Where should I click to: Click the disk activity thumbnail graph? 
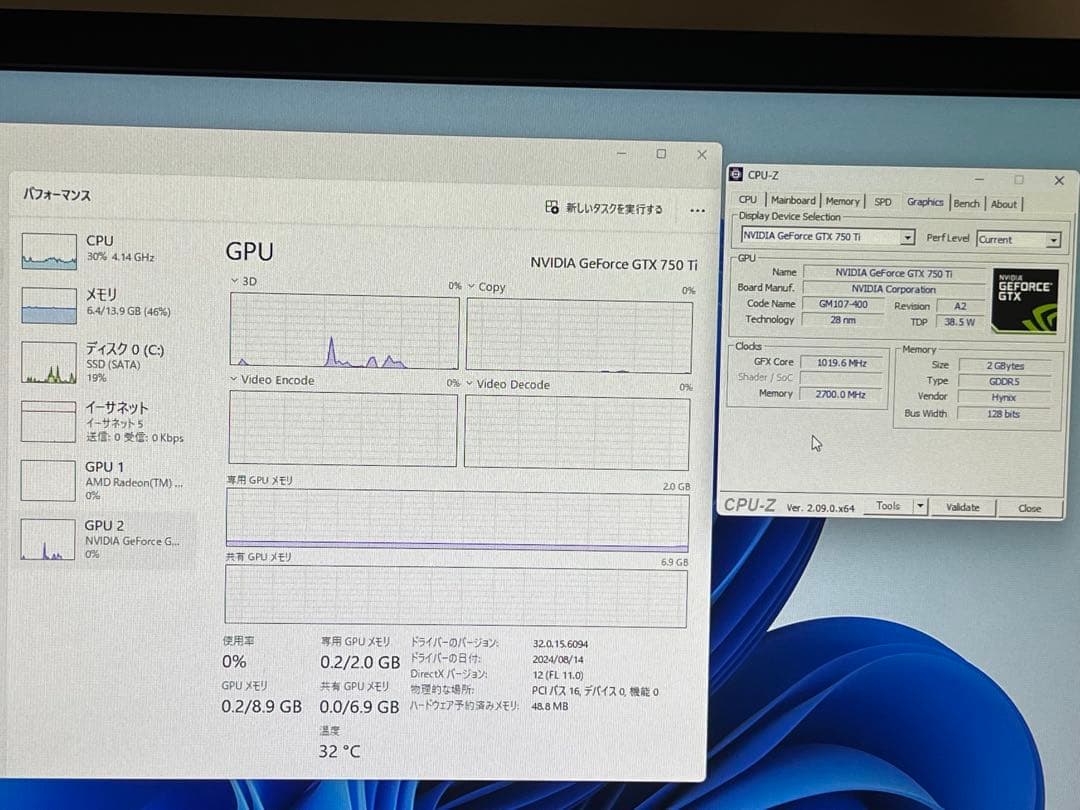pos(49,362)
